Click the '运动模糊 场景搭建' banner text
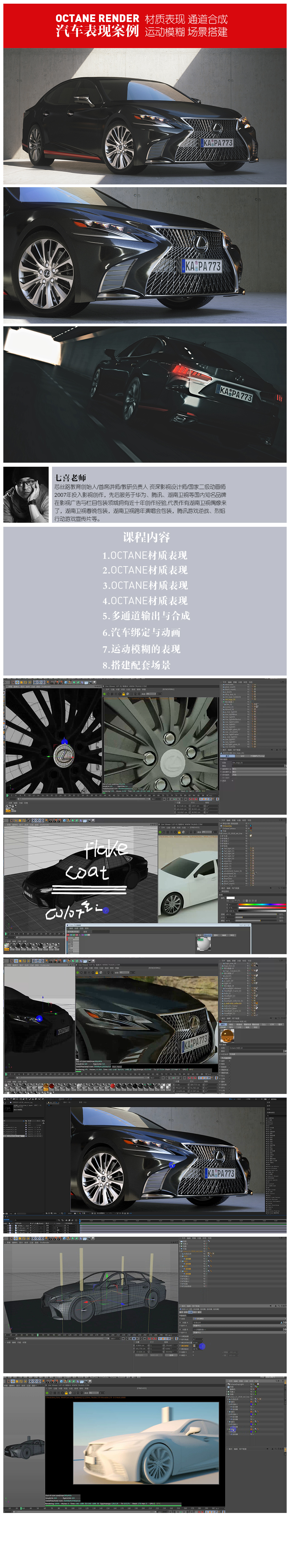This screenshot has height=1568, width=290. (x=186, y=32)
